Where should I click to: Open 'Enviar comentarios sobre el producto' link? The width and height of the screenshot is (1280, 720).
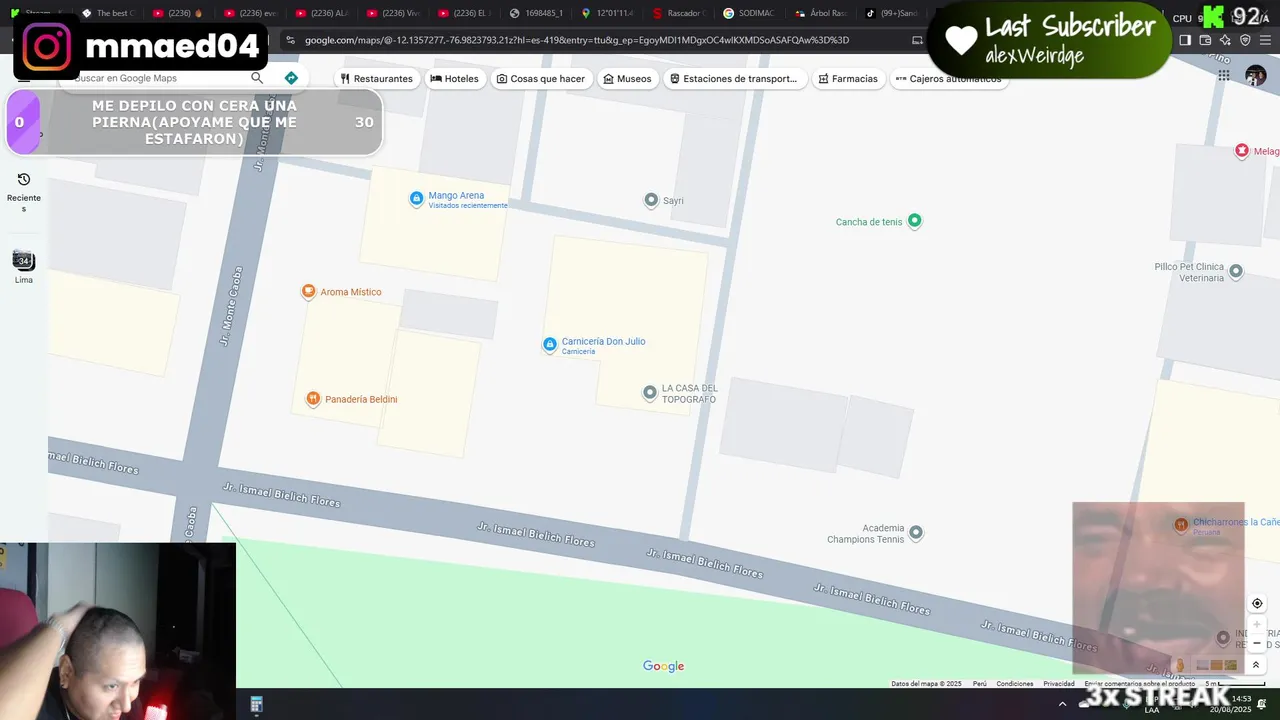point(1139,684)
